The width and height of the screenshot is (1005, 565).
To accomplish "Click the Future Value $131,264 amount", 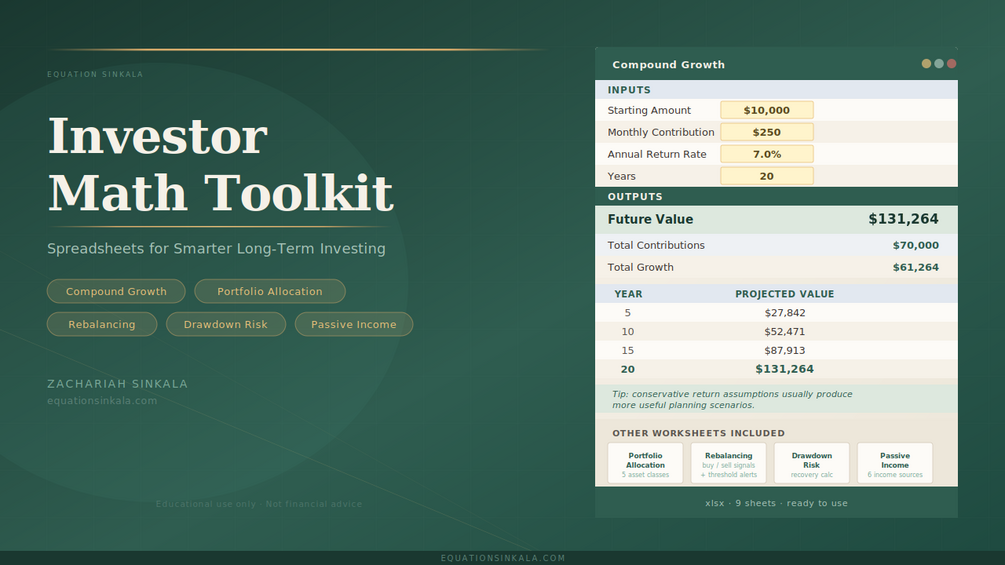I will [x=903, y=219].
